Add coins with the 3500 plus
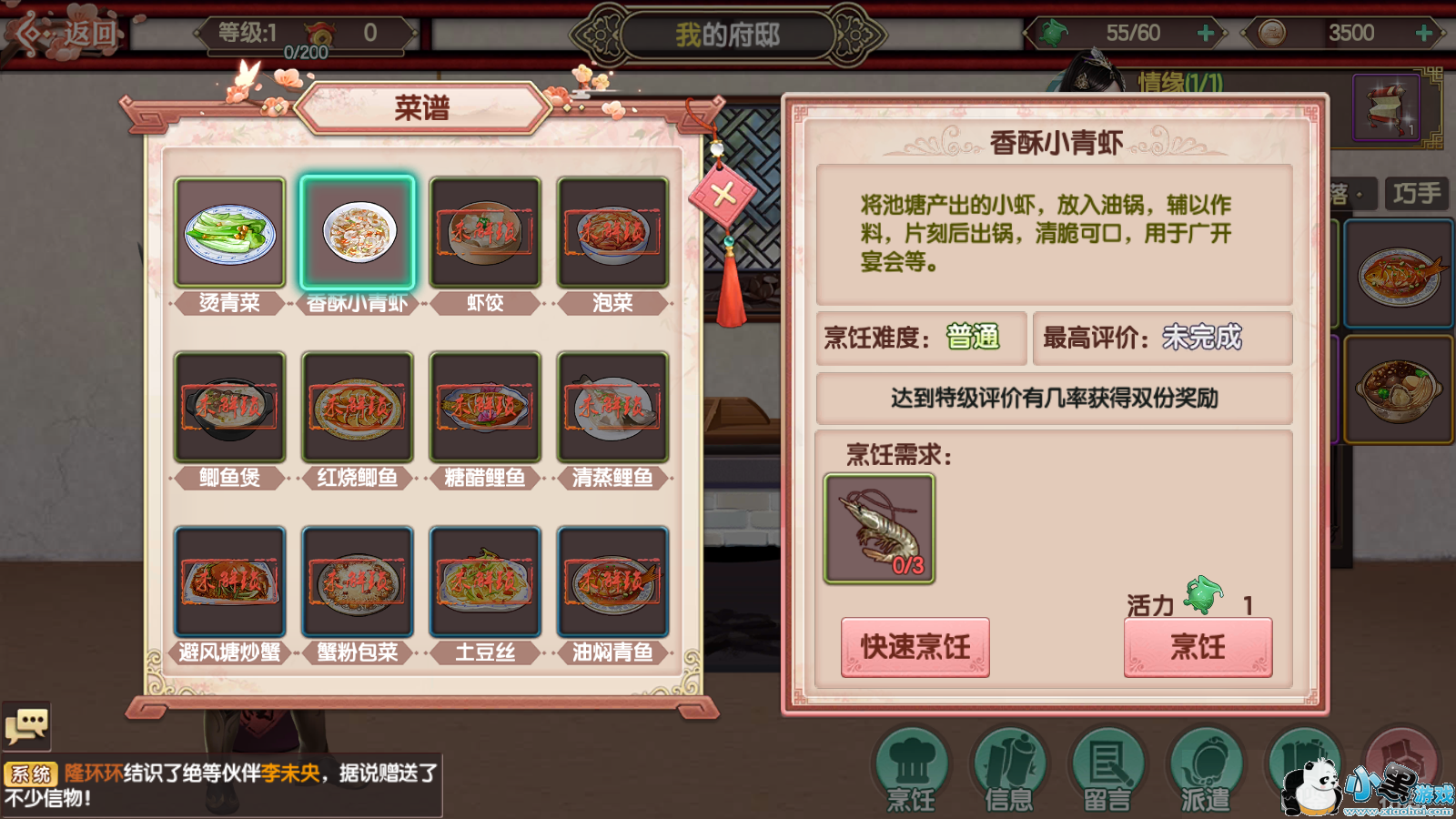This screenshot has height=819, width=1456. point(1423,34)
